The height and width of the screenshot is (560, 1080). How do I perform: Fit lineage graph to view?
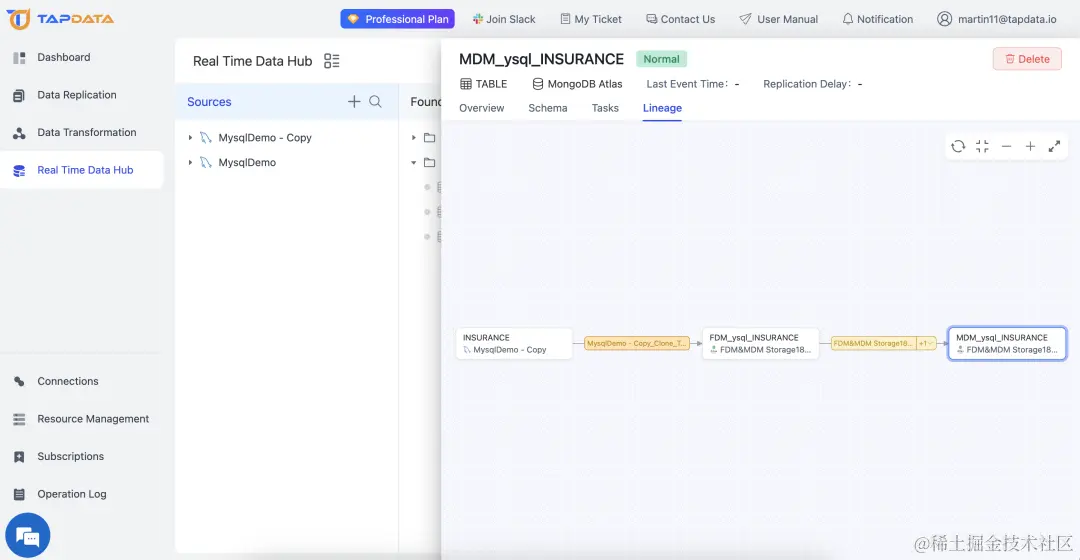[982, 146]
